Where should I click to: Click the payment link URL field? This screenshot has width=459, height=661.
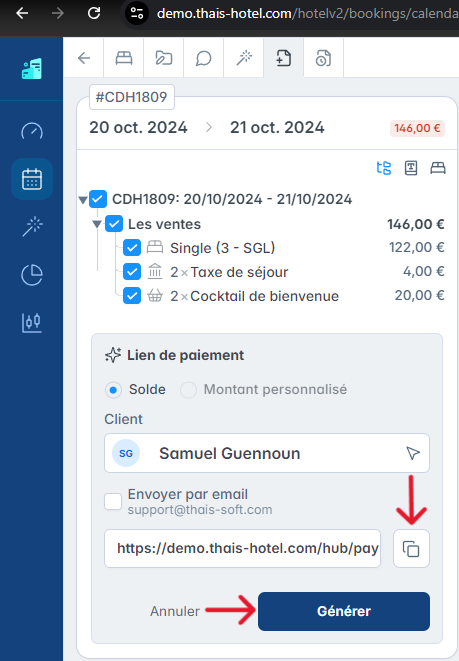(x=242, y=548)
